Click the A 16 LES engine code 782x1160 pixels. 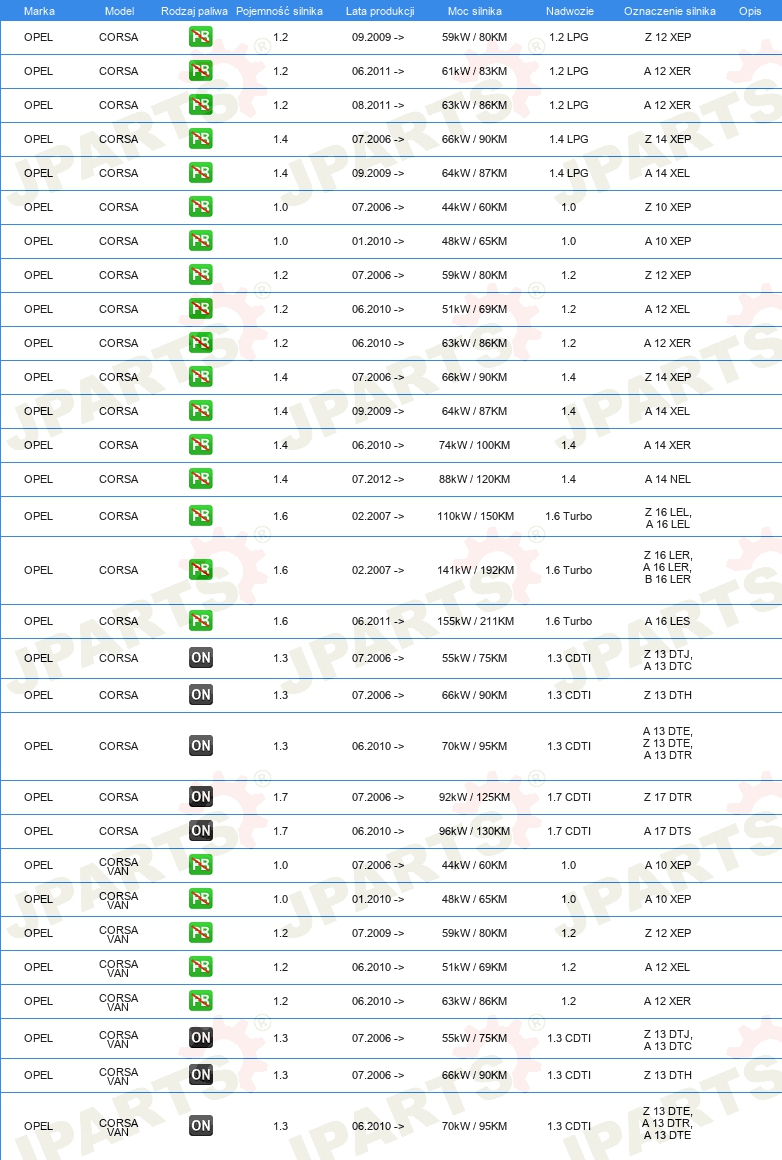667,621
